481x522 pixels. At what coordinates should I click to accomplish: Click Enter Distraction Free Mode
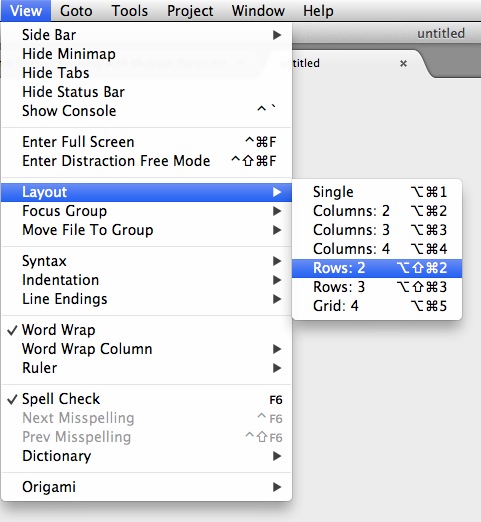pos(146,161)
